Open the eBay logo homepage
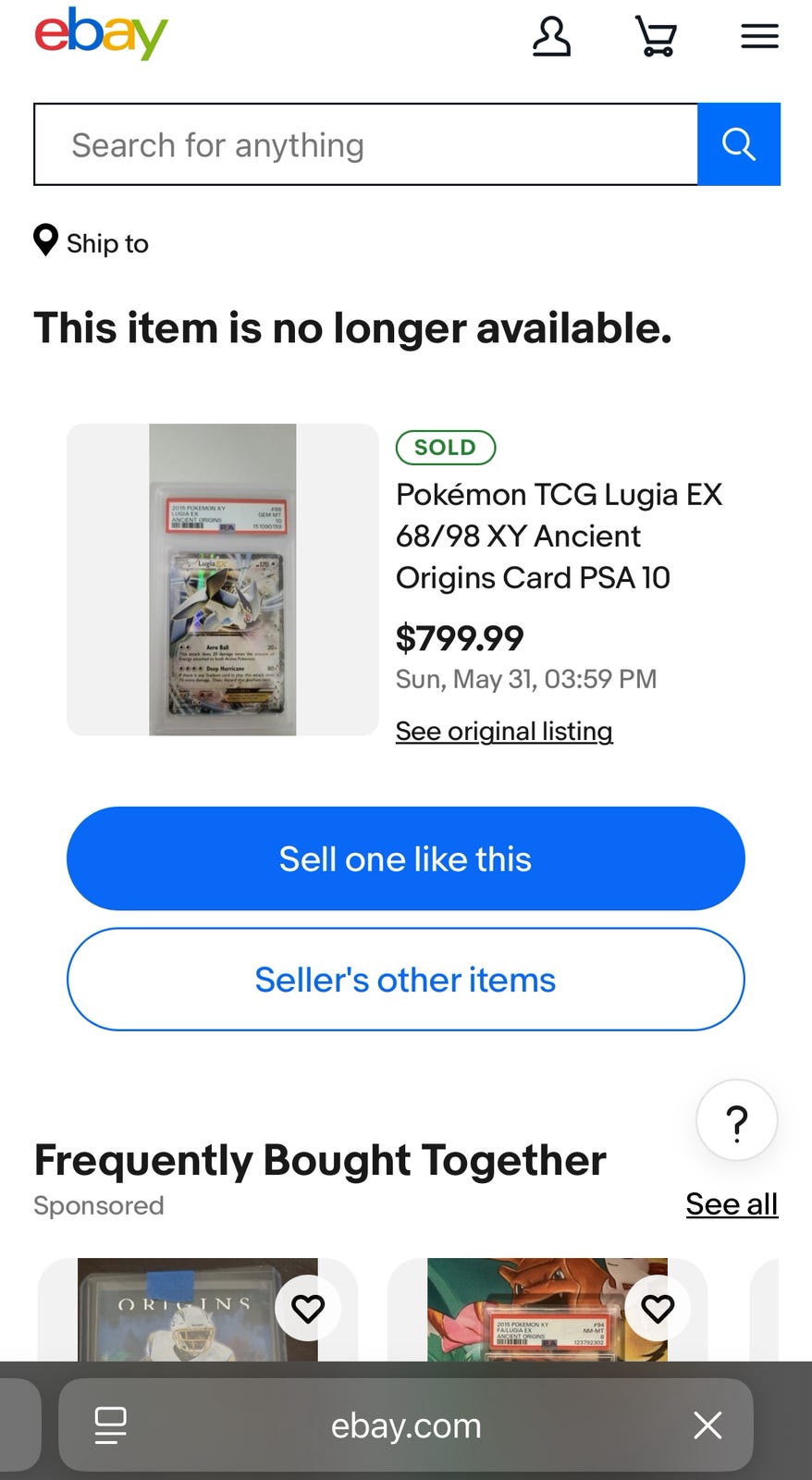 pyautogui.click(x=101, y=35)
